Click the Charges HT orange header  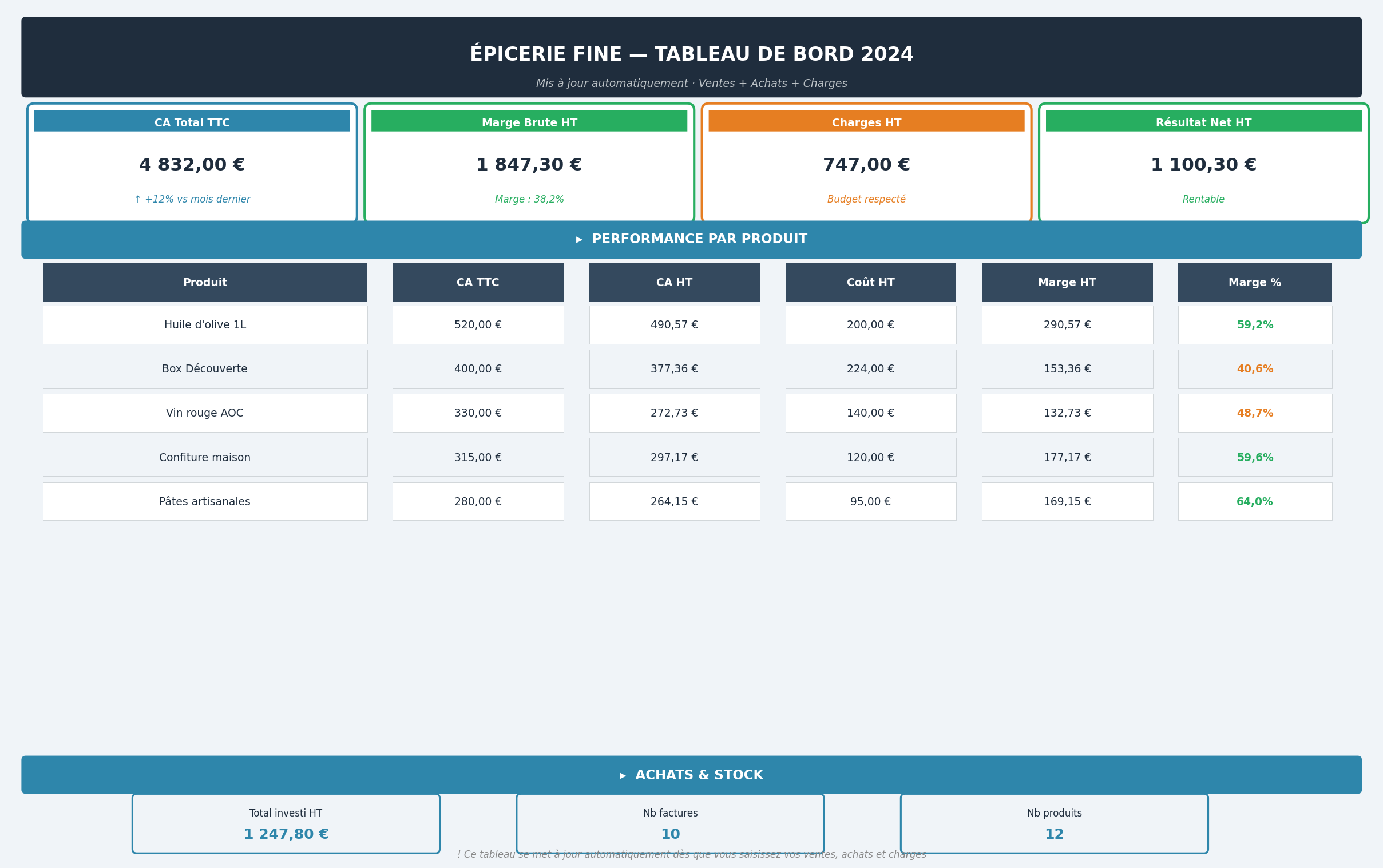866,122
